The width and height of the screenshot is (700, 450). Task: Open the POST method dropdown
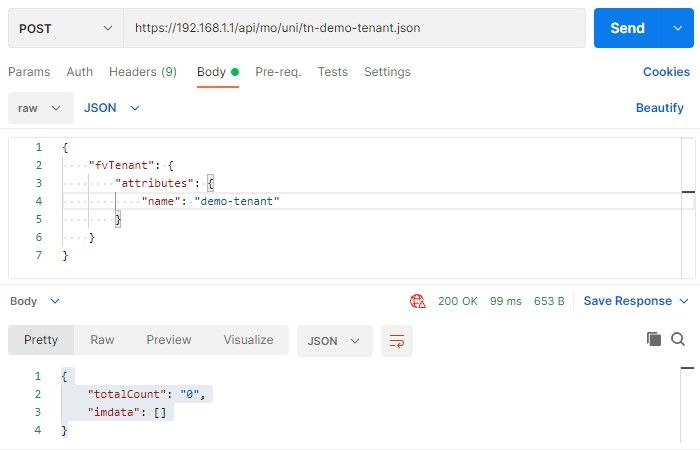tap(66, 28)
